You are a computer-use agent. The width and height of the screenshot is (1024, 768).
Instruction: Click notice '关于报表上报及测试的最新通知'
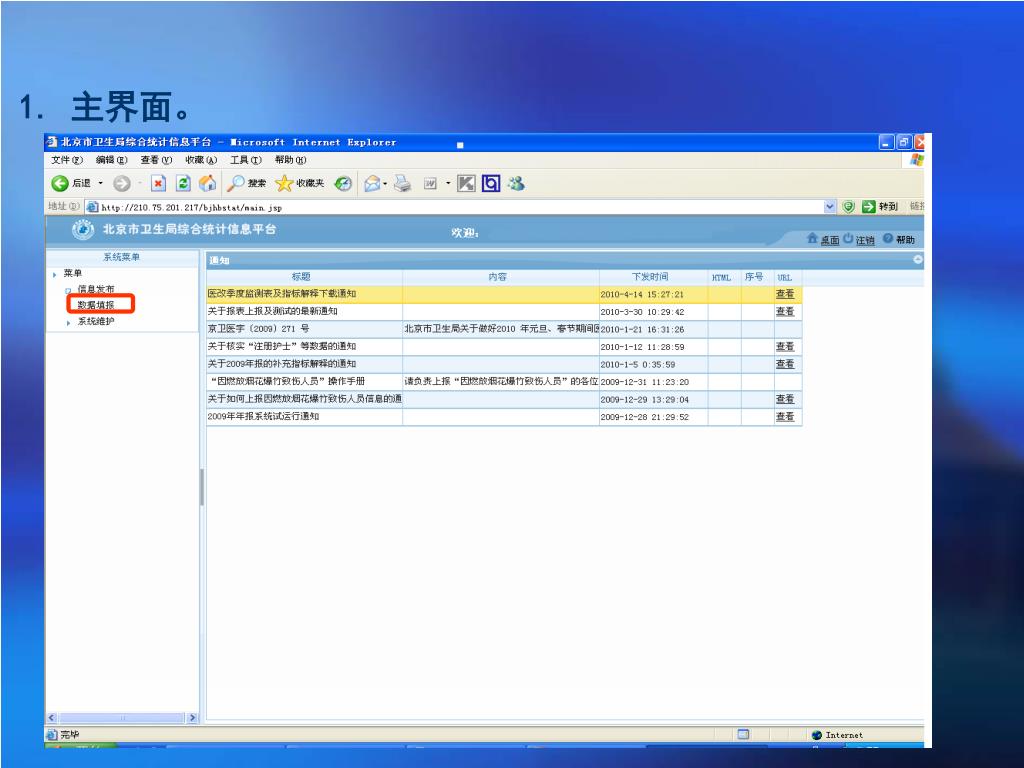click(272, 312)
